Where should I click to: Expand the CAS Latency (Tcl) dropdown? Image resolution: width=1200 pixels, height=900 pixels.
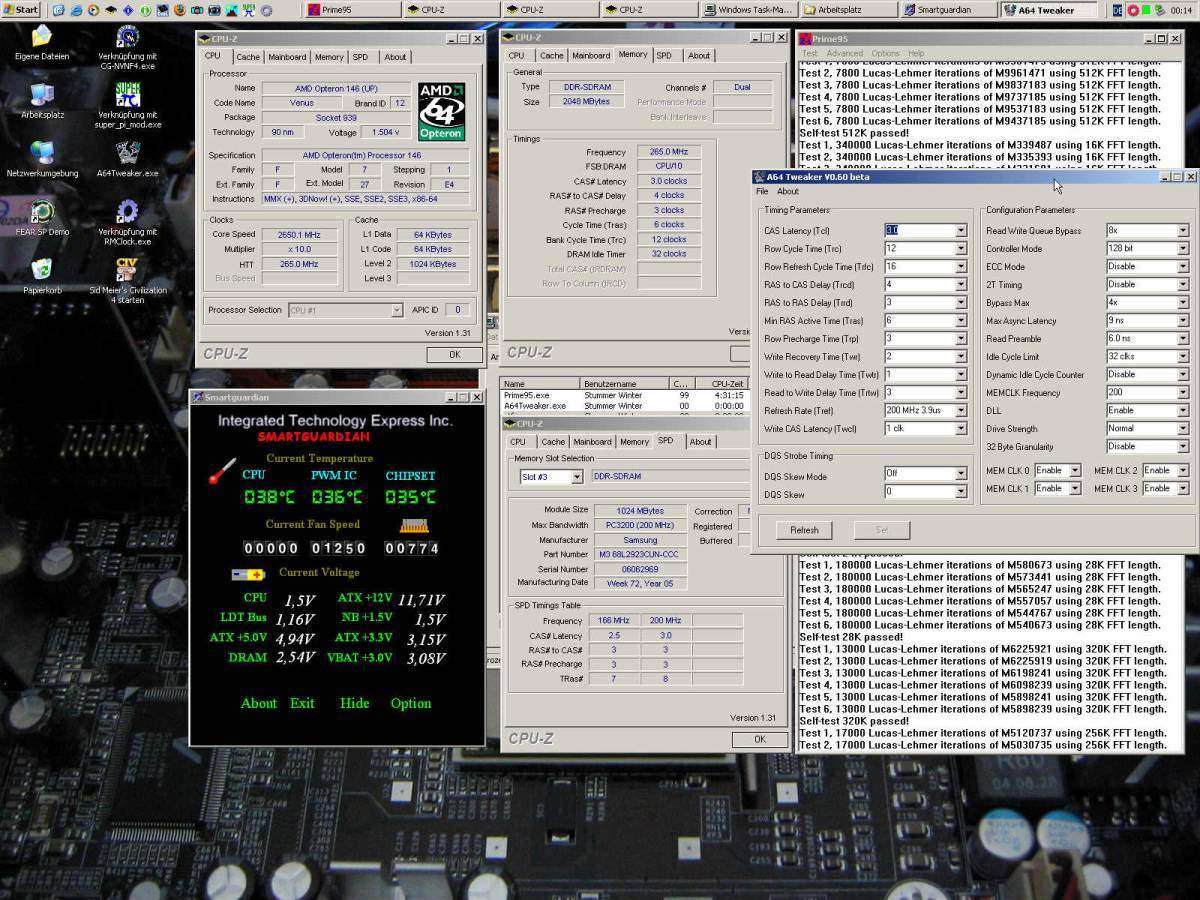961,231
